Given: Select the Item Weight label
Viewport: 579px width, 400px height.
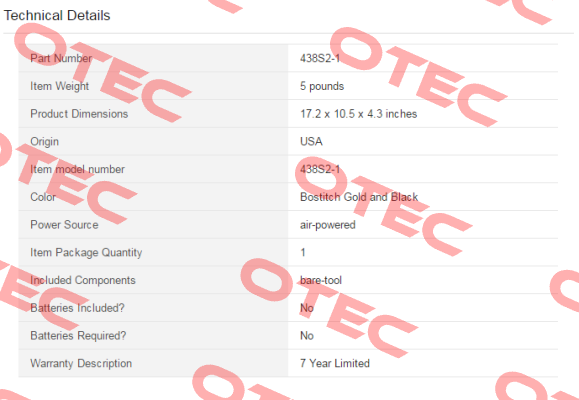Looking at the screenshot, I should (59, 86).
